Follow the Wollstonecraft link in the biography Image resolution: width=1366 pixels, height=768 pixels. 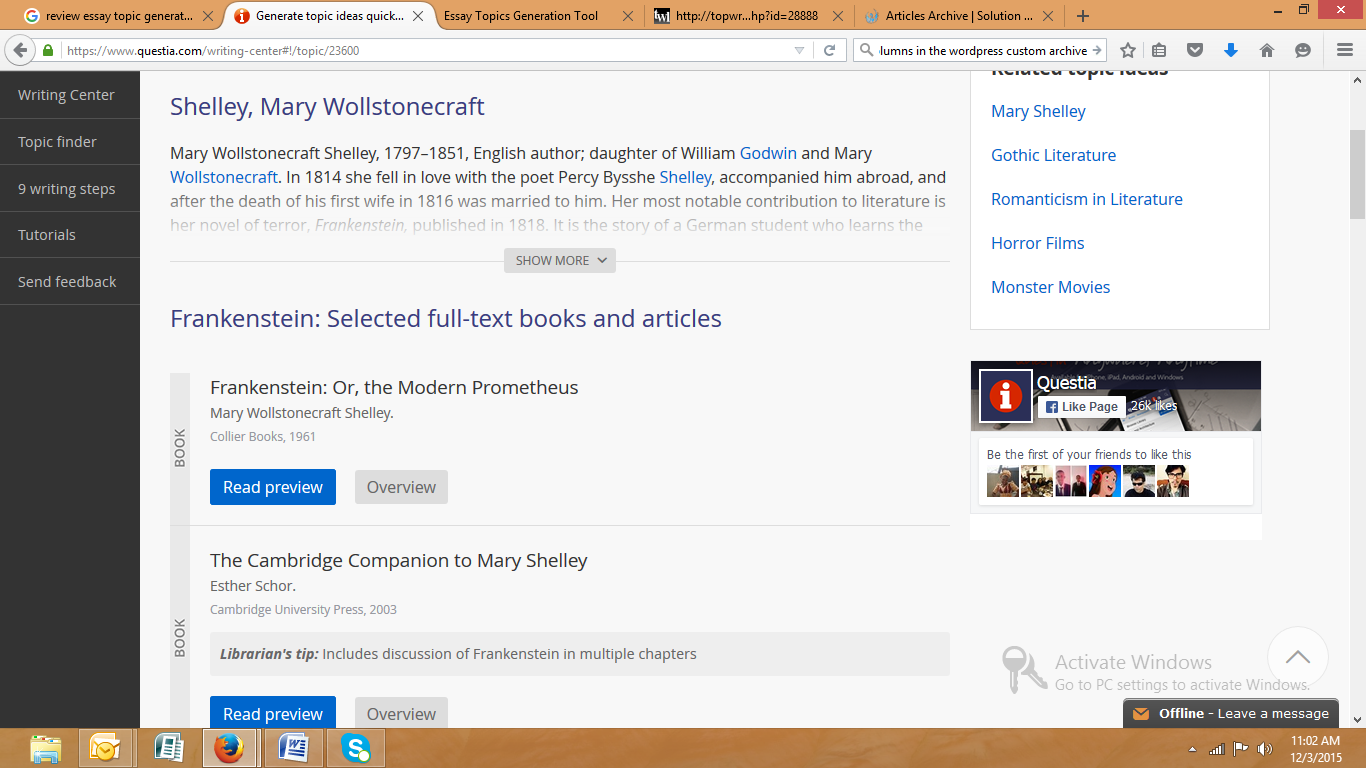224,177
